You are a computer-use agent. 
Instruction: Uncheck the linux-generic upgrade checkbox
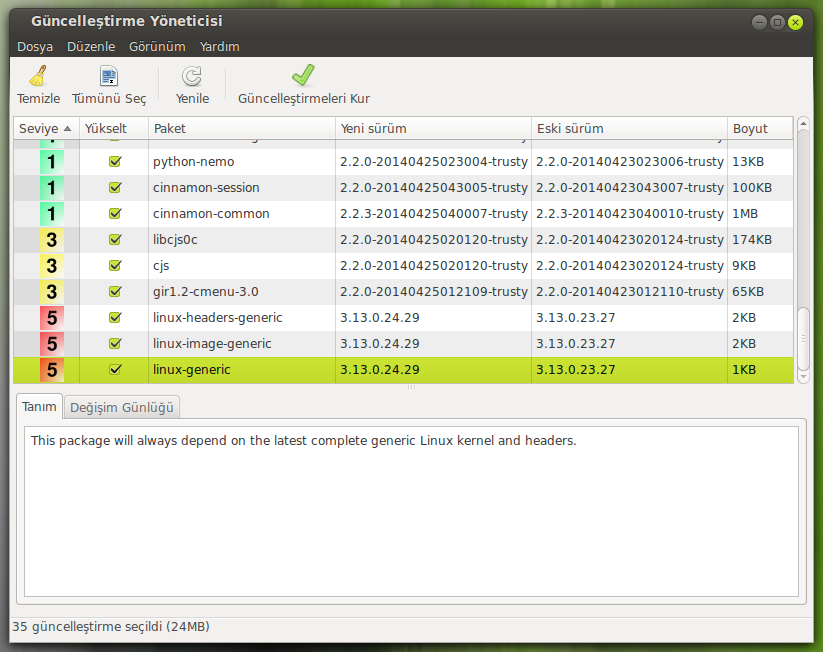[x=115, y=370]
